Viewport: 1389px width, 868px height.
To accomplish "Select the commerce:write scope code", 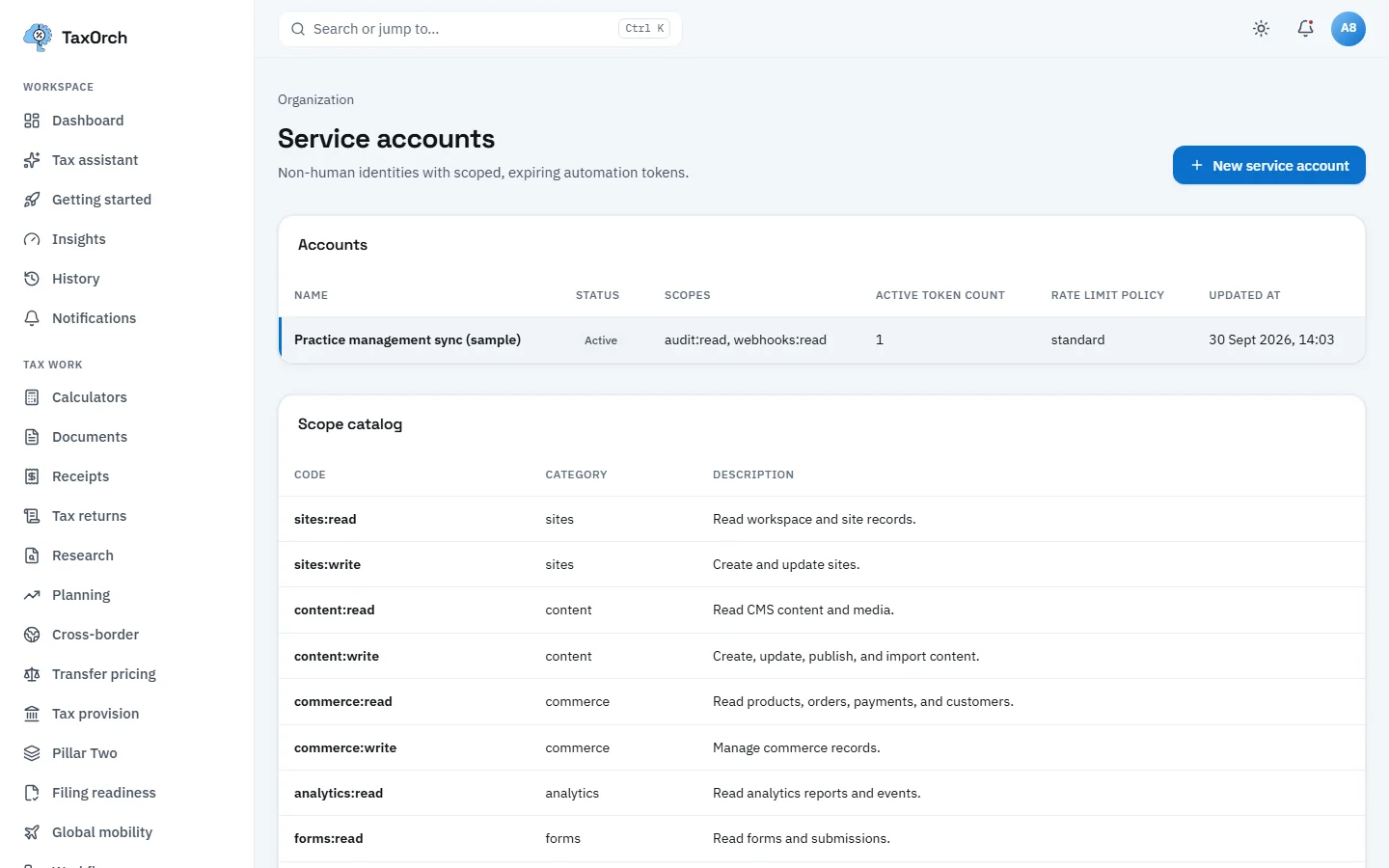I will coord(345,747).
